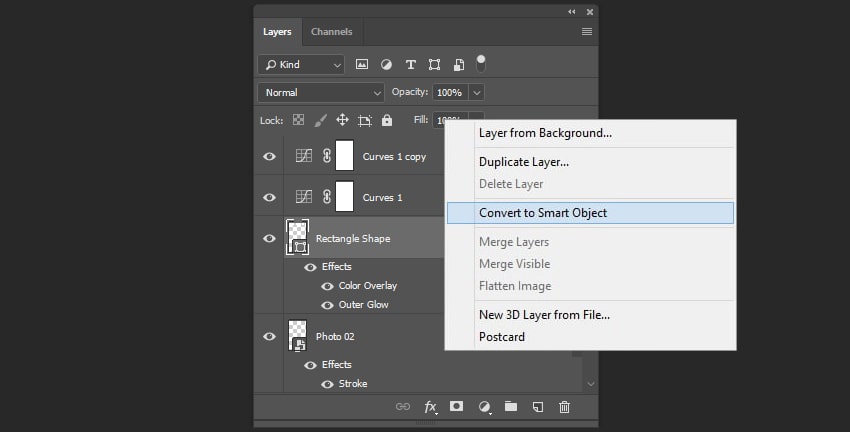Hide the Curves 1 copy layer
850x432 pixels.
click(x=269, y=156)
